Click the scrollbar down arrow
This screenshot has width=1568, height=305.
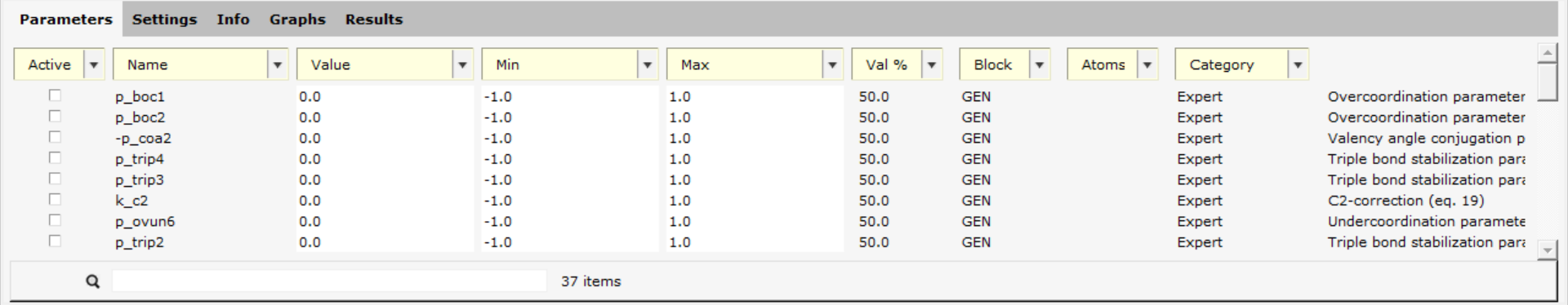coord(1547,250)
